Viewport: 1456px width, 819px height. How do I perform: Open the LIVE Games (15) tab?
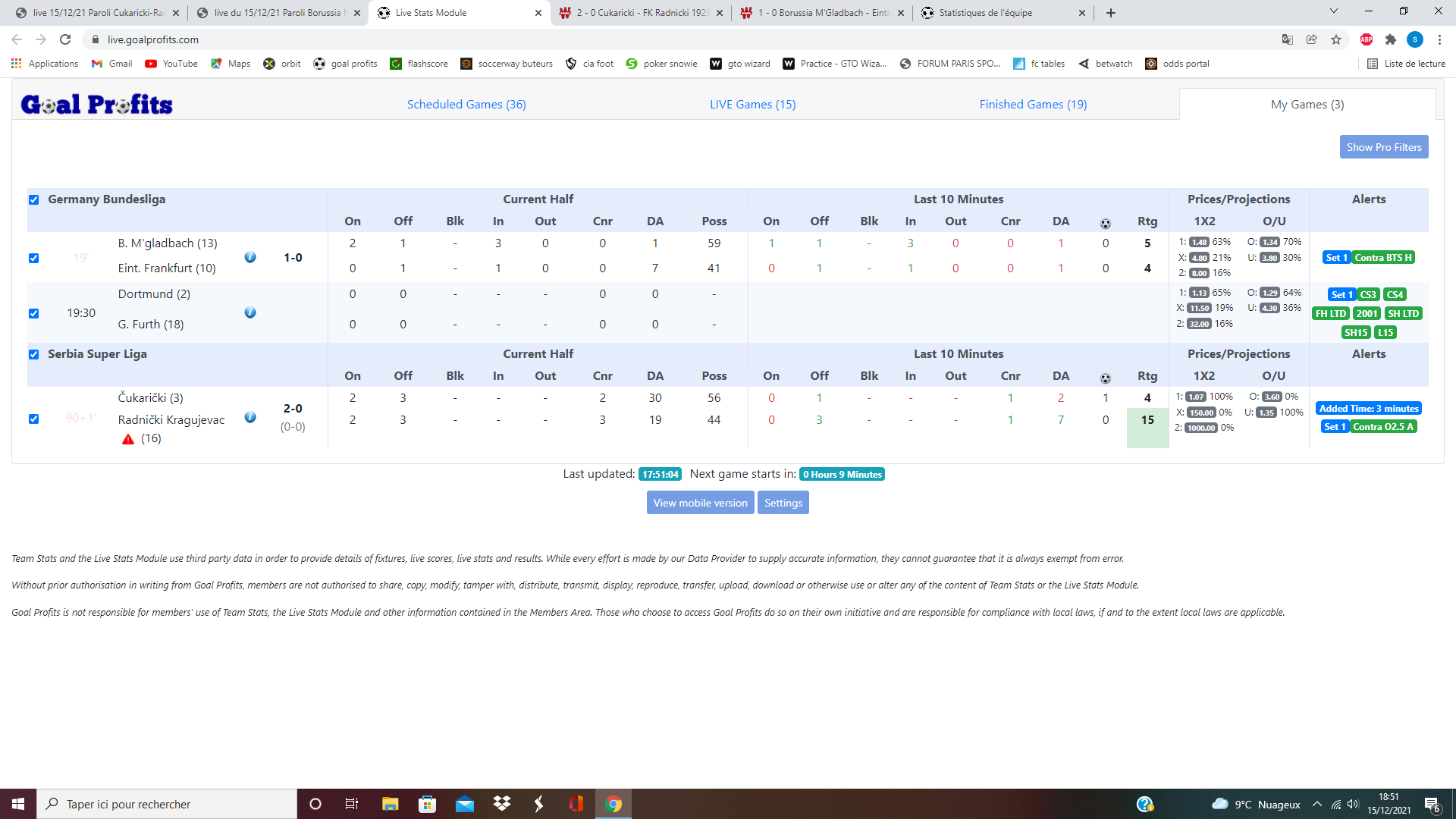(x=753, y=105)
